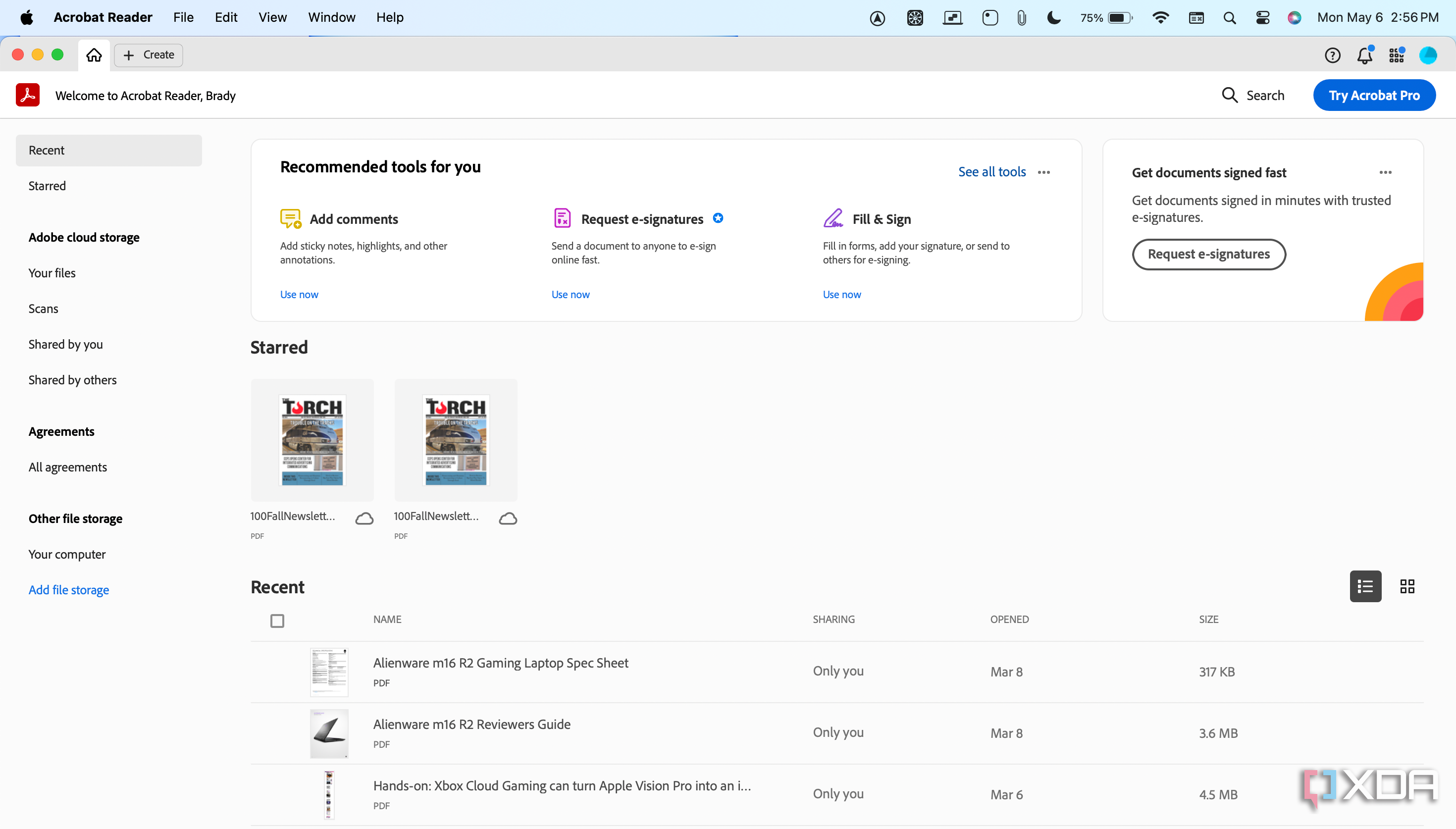
Task: Open Your computer in sidebar
Action: pyautogui.click(x=67, y=554)
